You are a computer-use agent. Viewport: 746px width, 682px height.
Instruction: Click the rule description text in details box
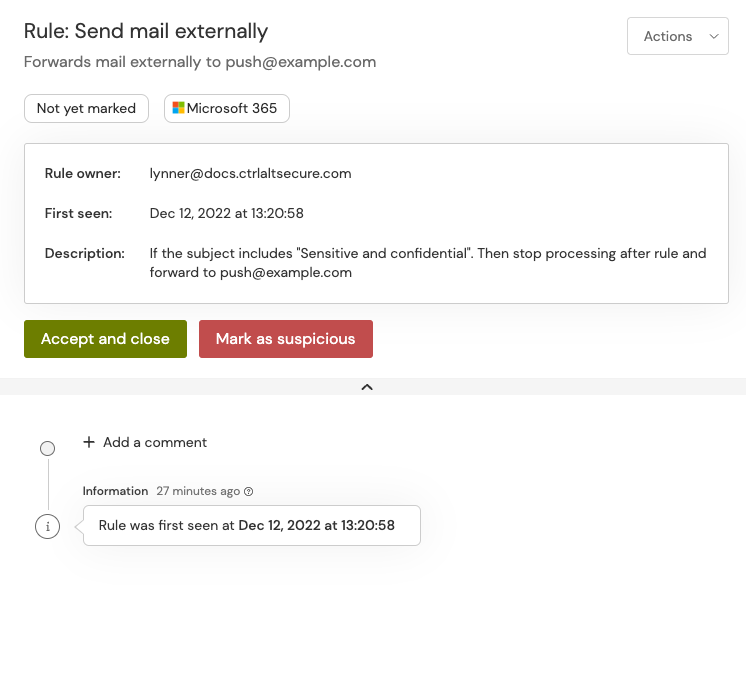(x=428, y=262)
